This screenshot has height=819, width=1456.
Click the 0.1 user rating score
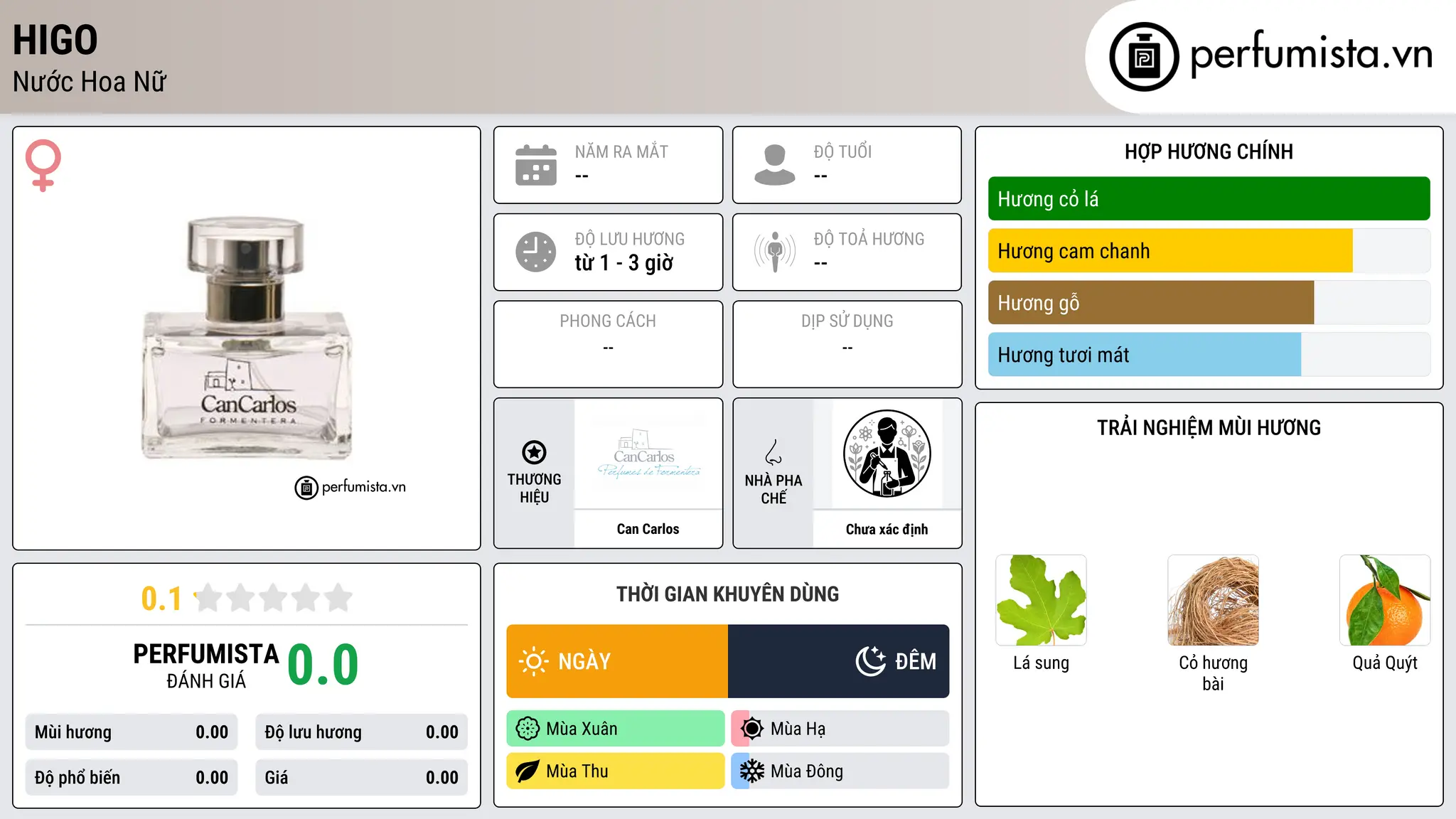pos(161,599)
